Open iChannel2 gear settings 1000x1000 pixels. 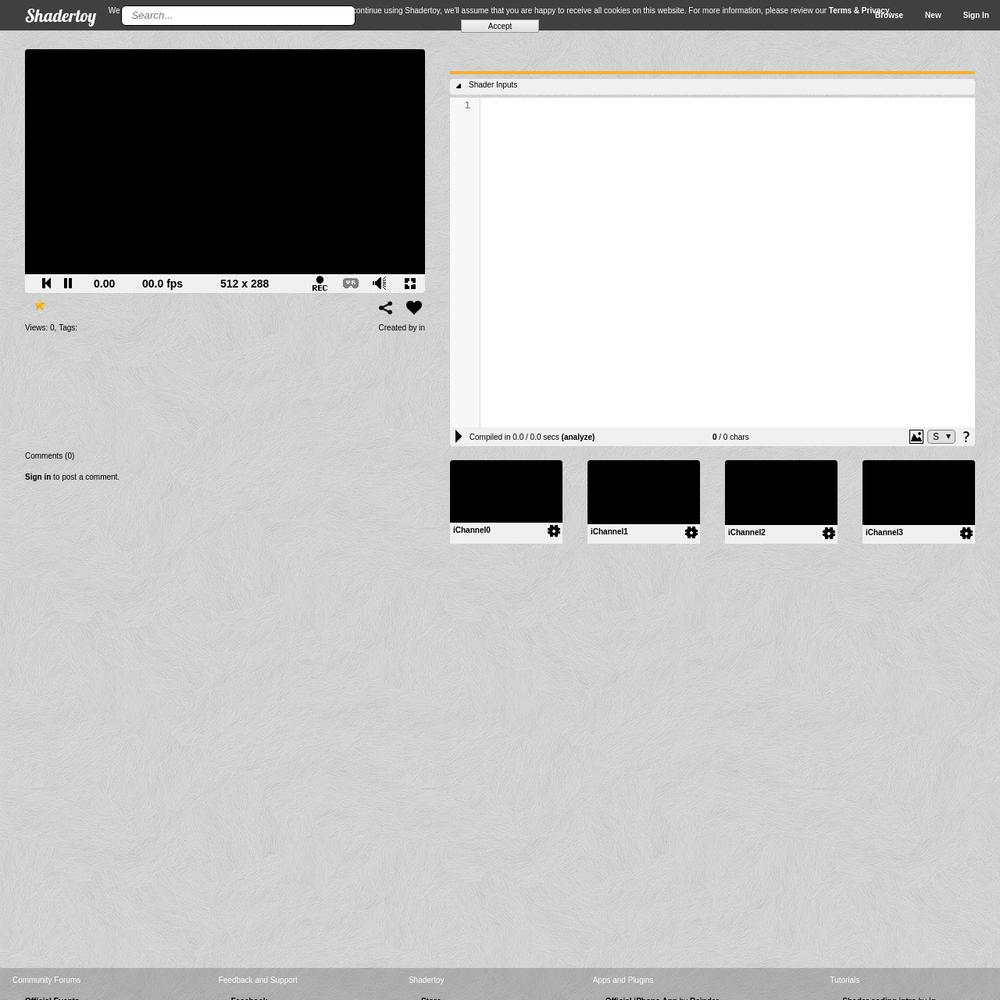click(x=828, y=533)
